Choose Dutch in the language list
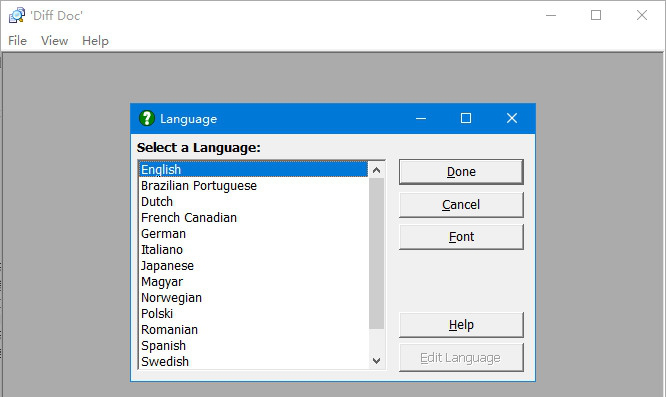 click(157, 202)
